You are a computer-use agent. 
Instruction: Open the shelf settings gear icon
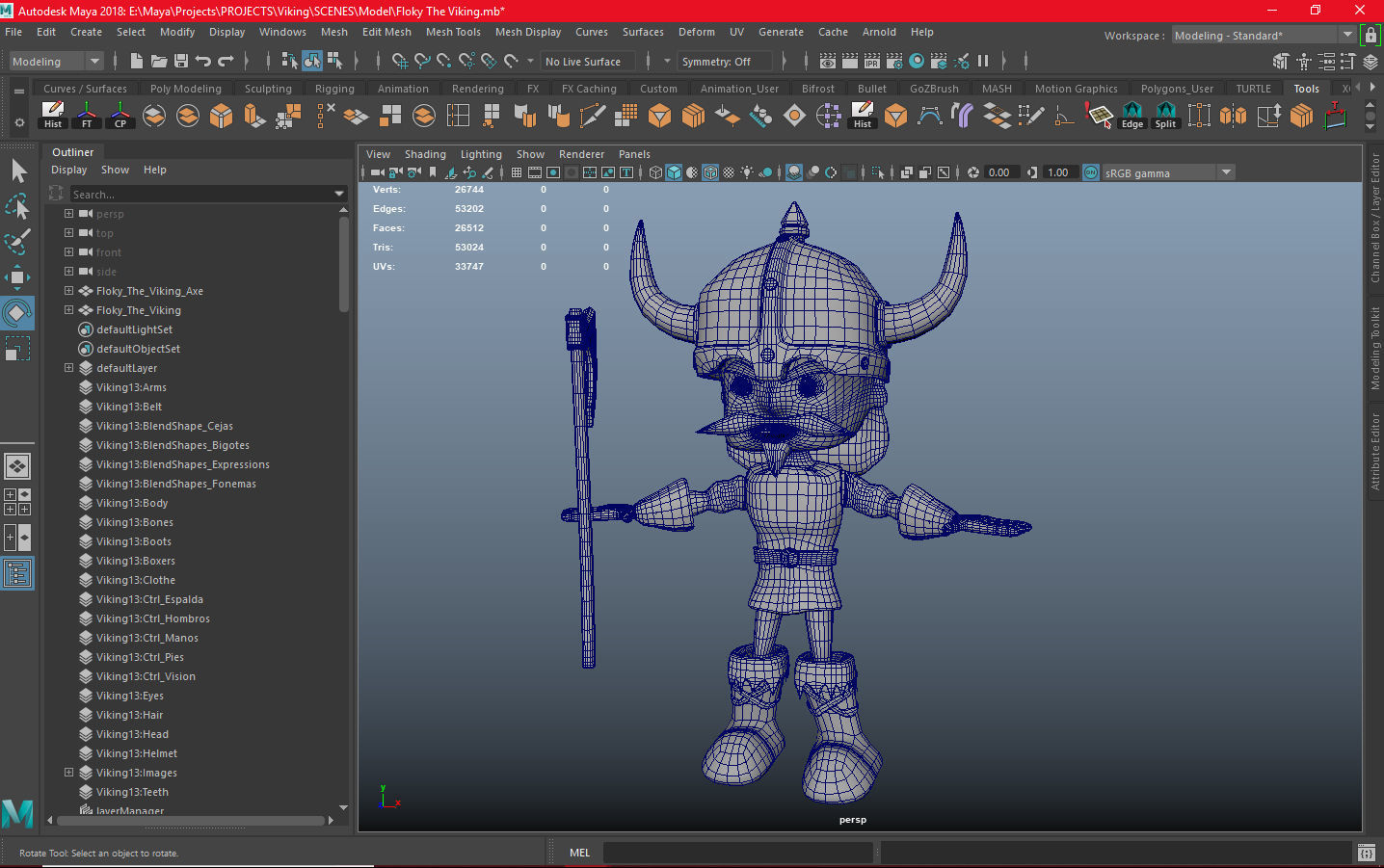(x=19, y=123)
